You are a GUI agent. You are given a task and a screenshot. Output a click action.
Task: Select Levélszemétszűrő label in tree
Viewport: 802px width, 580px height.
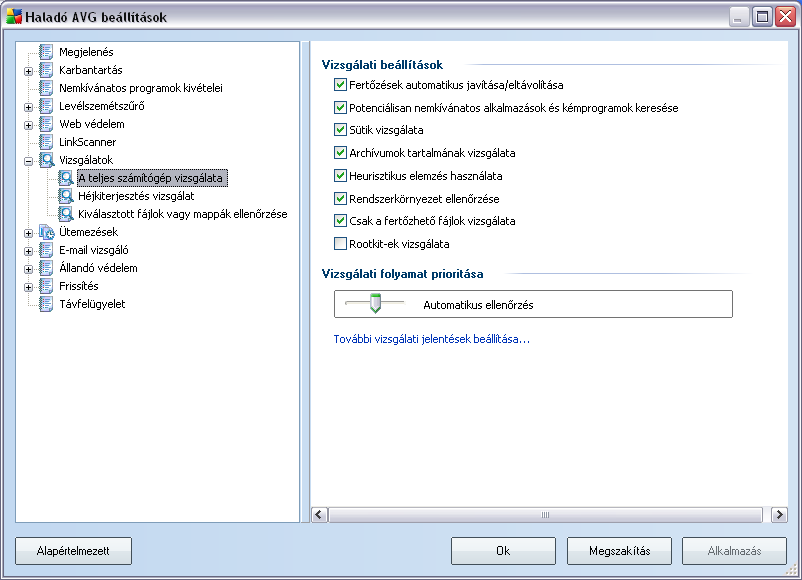pos(102,106)
